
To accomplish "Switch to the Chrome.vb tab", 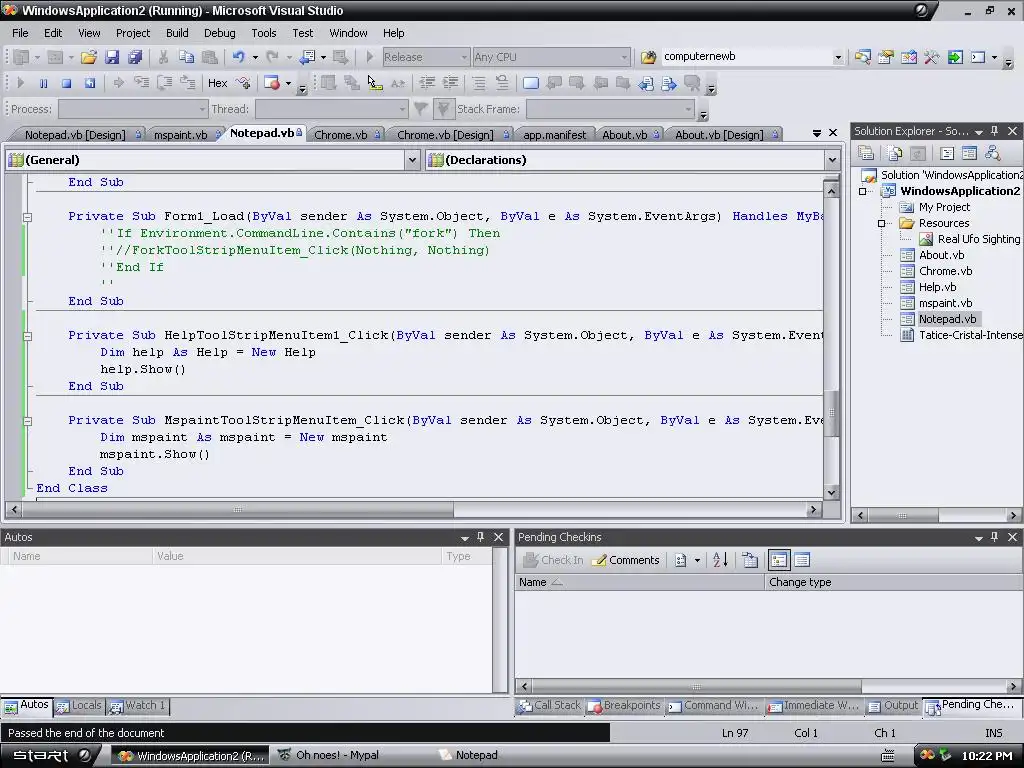I will (x=341, y=135).
